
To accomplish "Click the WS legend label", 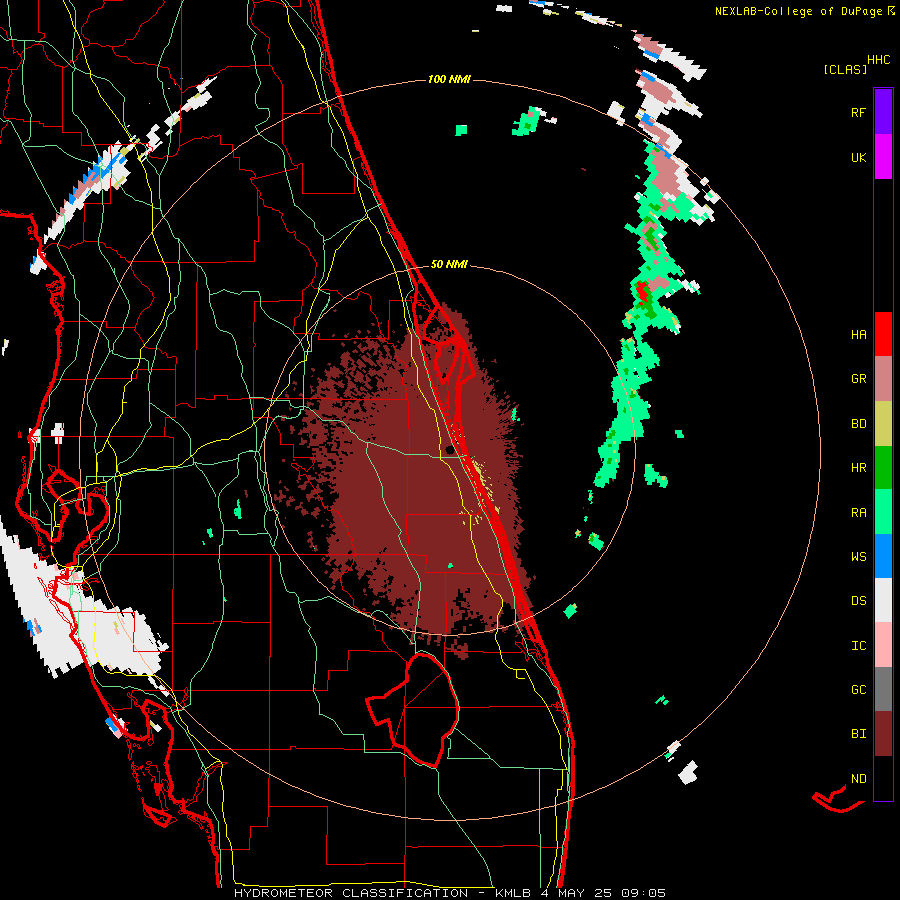I will coord(858,557).
